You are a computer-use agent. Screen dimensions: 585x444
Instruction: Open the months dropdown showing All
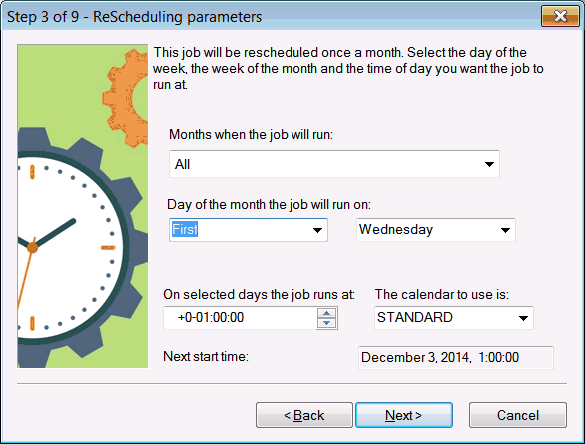(x=334, y=164)
